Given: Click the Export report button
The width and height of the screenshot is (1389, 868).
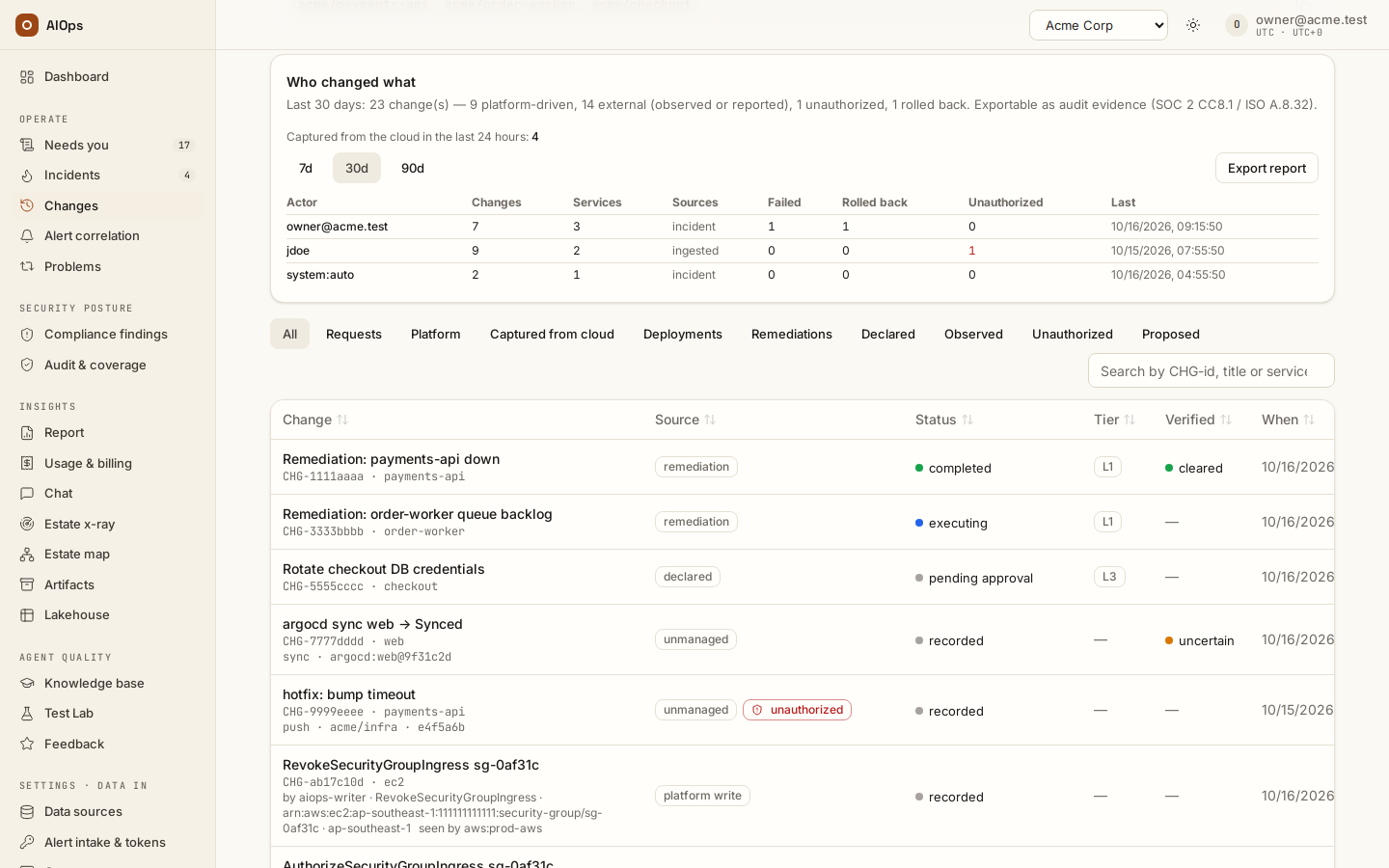Looking at the screenshot, I should (1266, 168).
